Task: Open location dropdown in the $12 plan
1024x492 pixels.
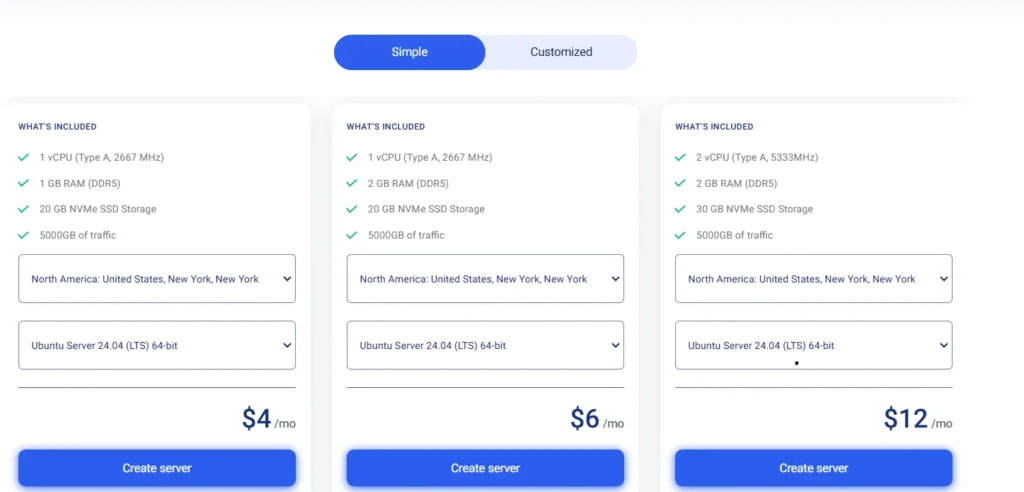Action: click(813, 279)
